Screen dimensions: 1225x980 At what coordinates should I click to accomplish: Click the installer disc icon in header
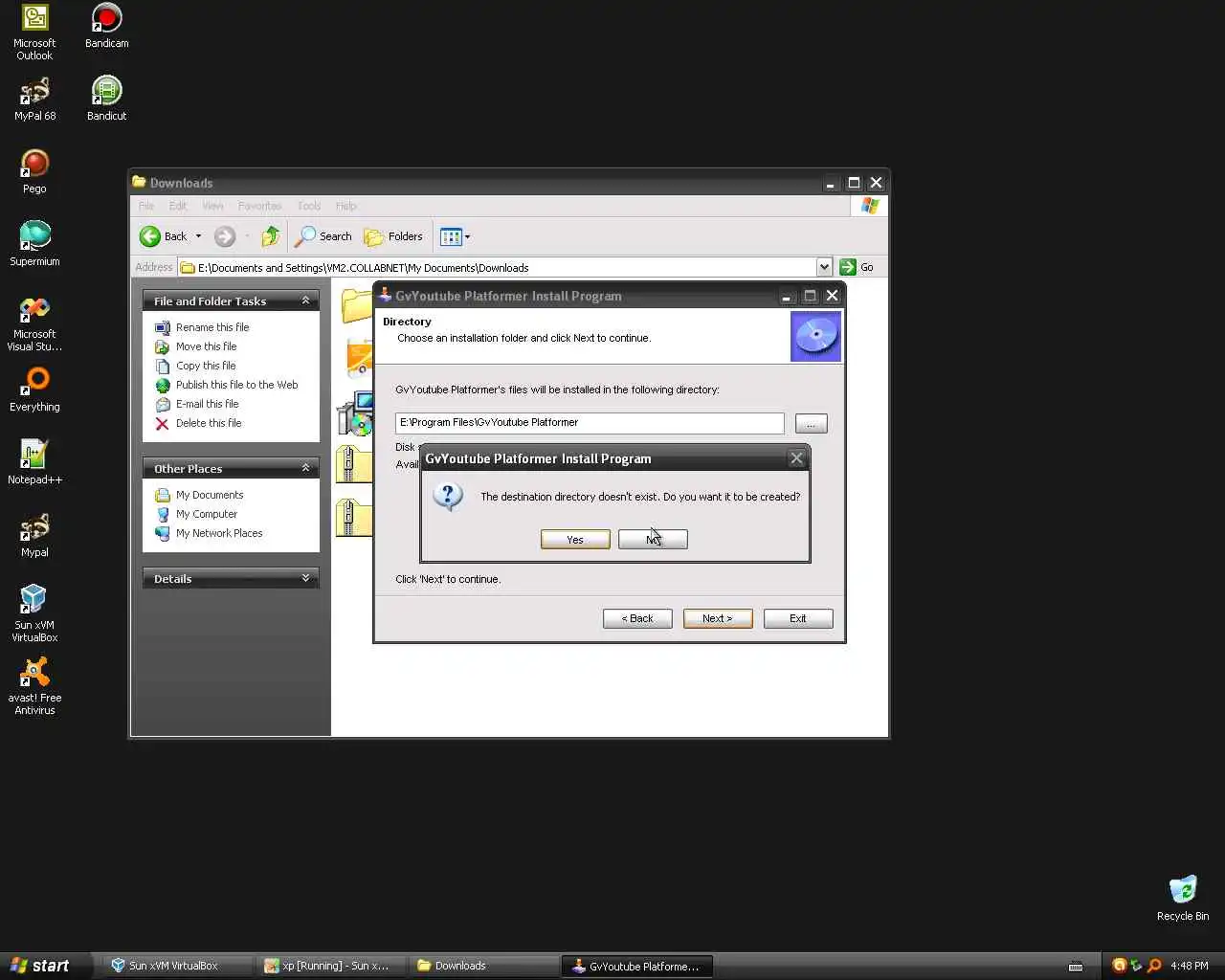815,337
